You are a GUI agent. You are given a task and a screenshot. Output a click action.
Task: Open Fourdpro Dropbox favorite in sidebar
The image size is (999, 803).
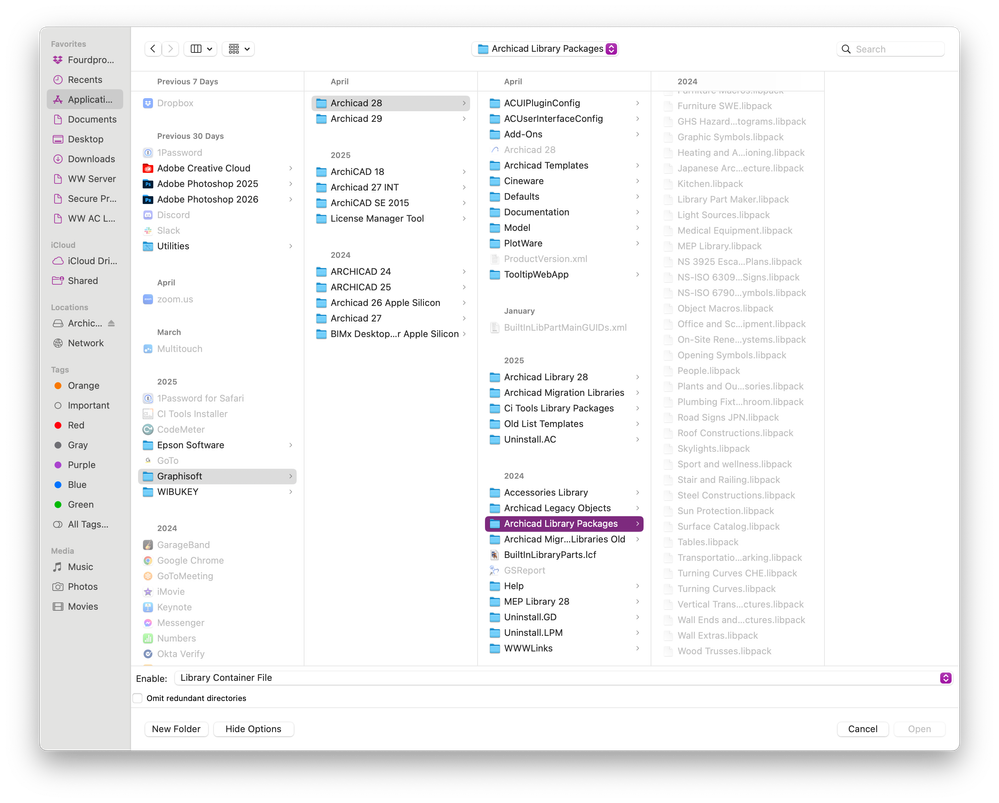85,60
